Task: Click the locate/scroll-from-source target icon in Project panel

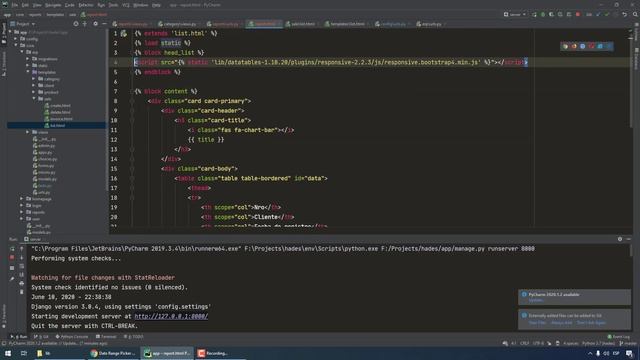Action: [x=76, y=24]
